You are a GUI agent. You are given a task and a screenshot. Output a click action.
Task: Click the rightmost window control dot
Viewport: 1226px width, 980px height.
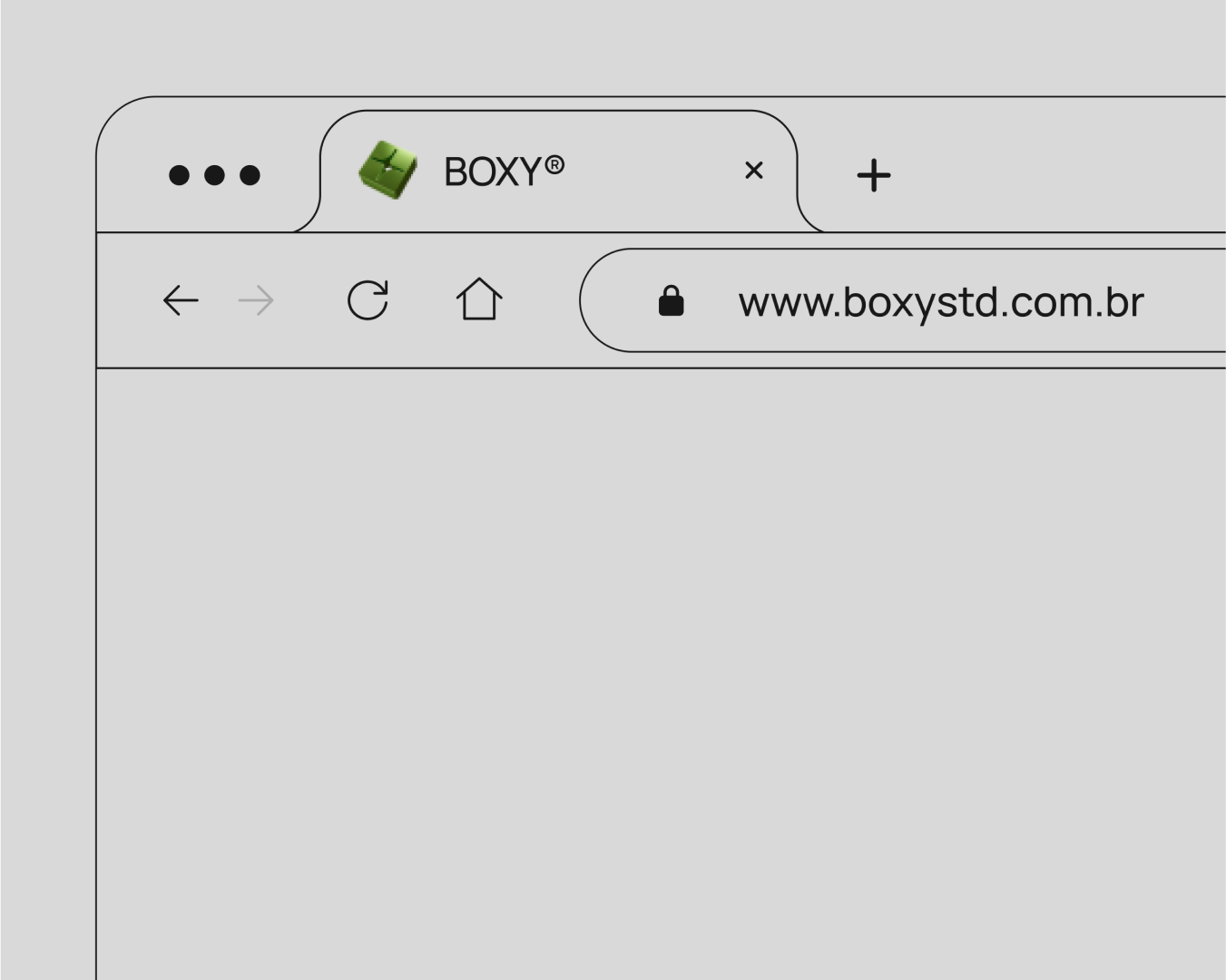(250, 175)
